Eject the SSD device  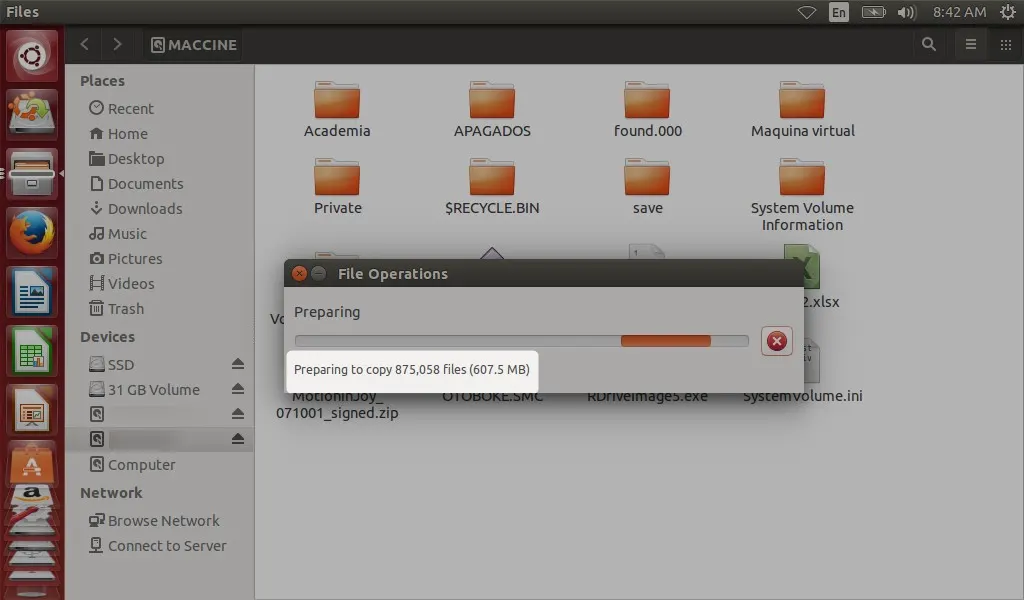tap(237, 364)
